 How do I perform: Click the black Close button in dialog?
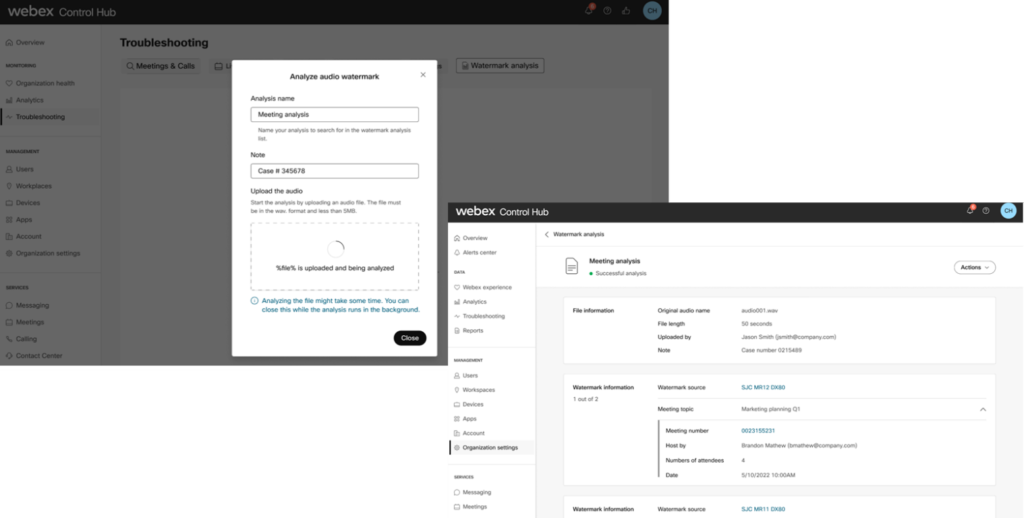(x=409, y=338)
